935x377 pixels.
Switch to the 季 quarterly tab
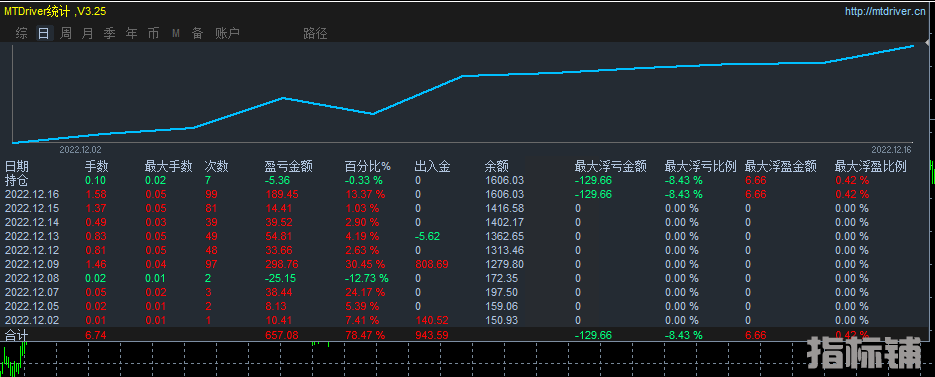point(110,33)
